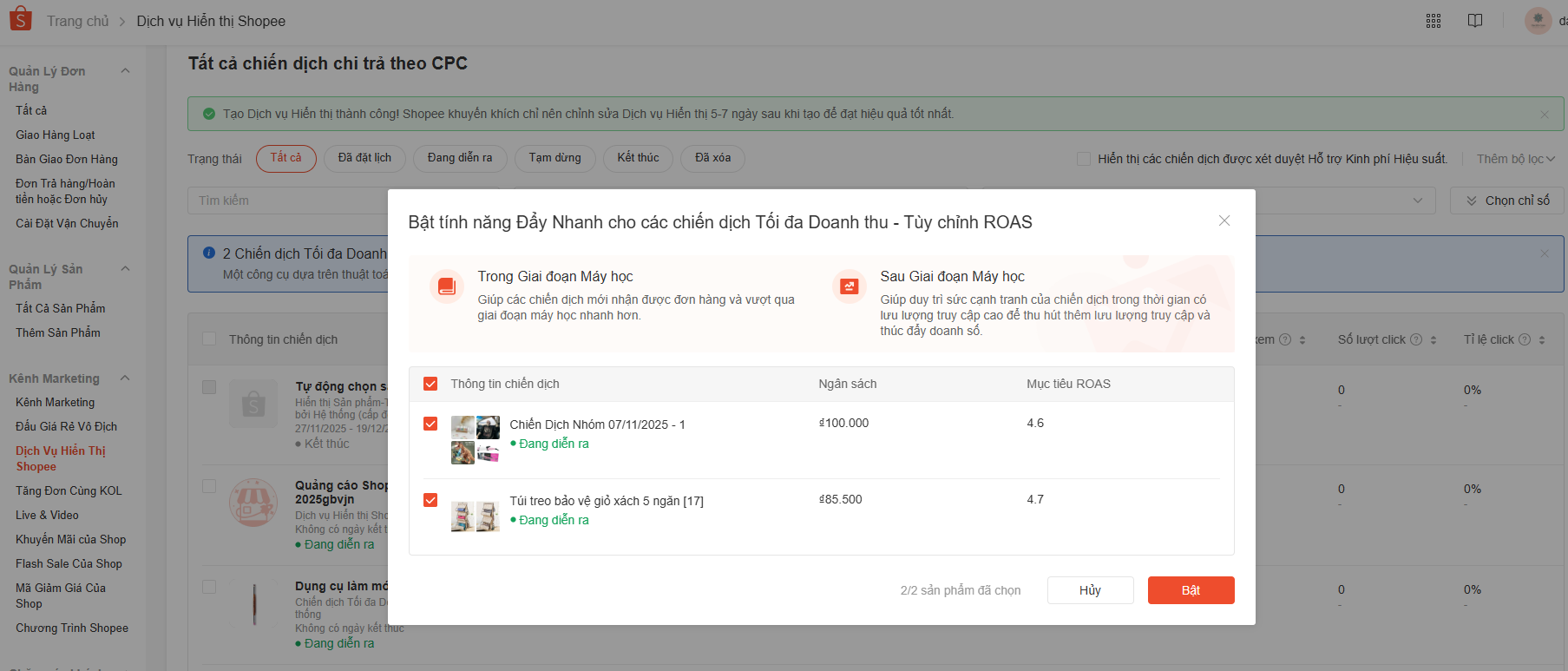Click the user avatar icon
This screenshot has height=671, width=1568.
(x=1538, y=21)
